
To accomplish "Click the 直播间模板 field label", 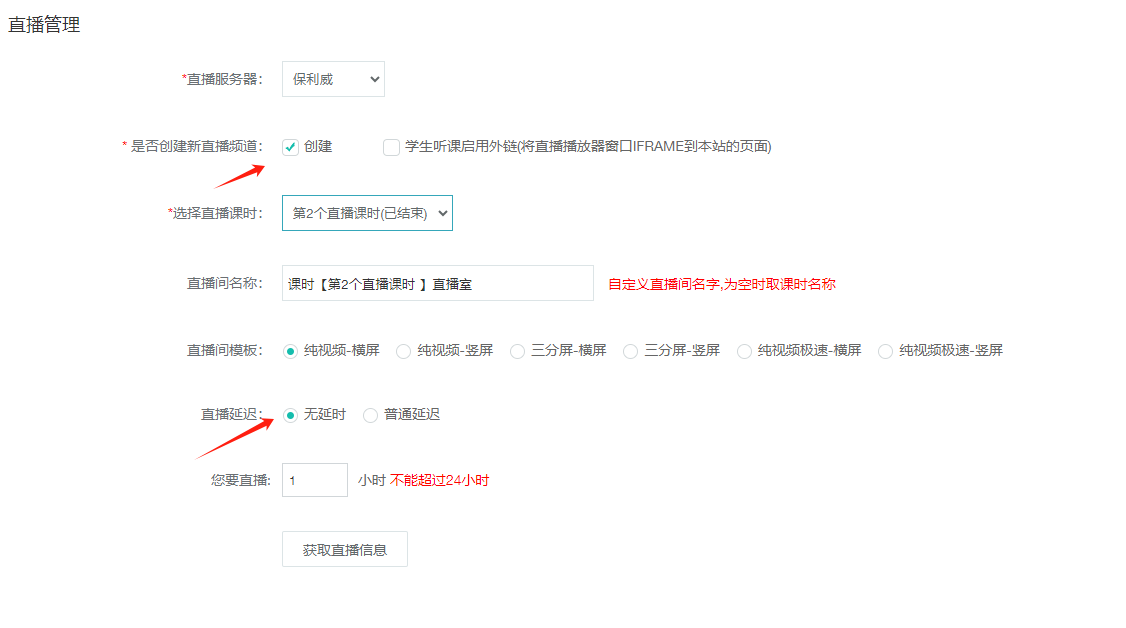I will click(224, 351).
